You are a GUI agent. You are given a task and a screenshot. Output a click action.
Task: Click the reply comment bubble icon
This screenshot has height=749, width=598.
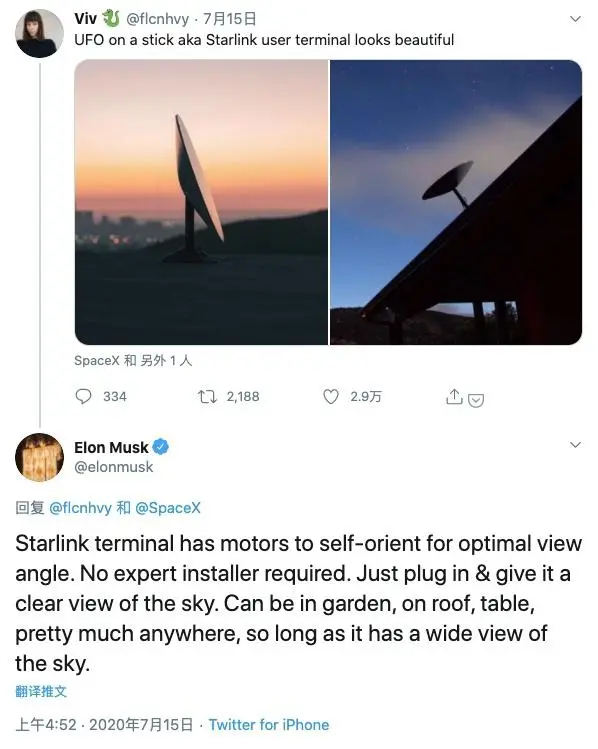(84, 396)
